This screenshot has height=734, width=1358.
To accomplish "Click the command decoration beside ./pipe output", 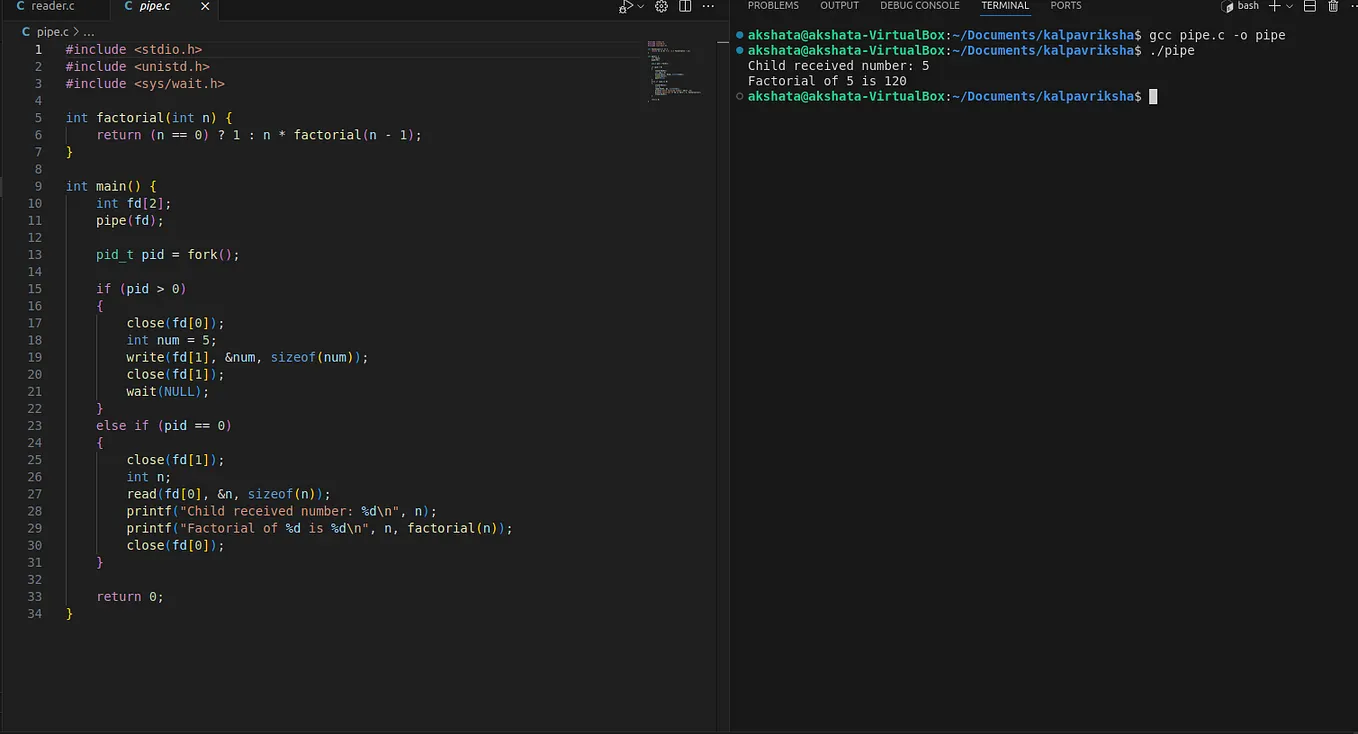I will point(739,50).
